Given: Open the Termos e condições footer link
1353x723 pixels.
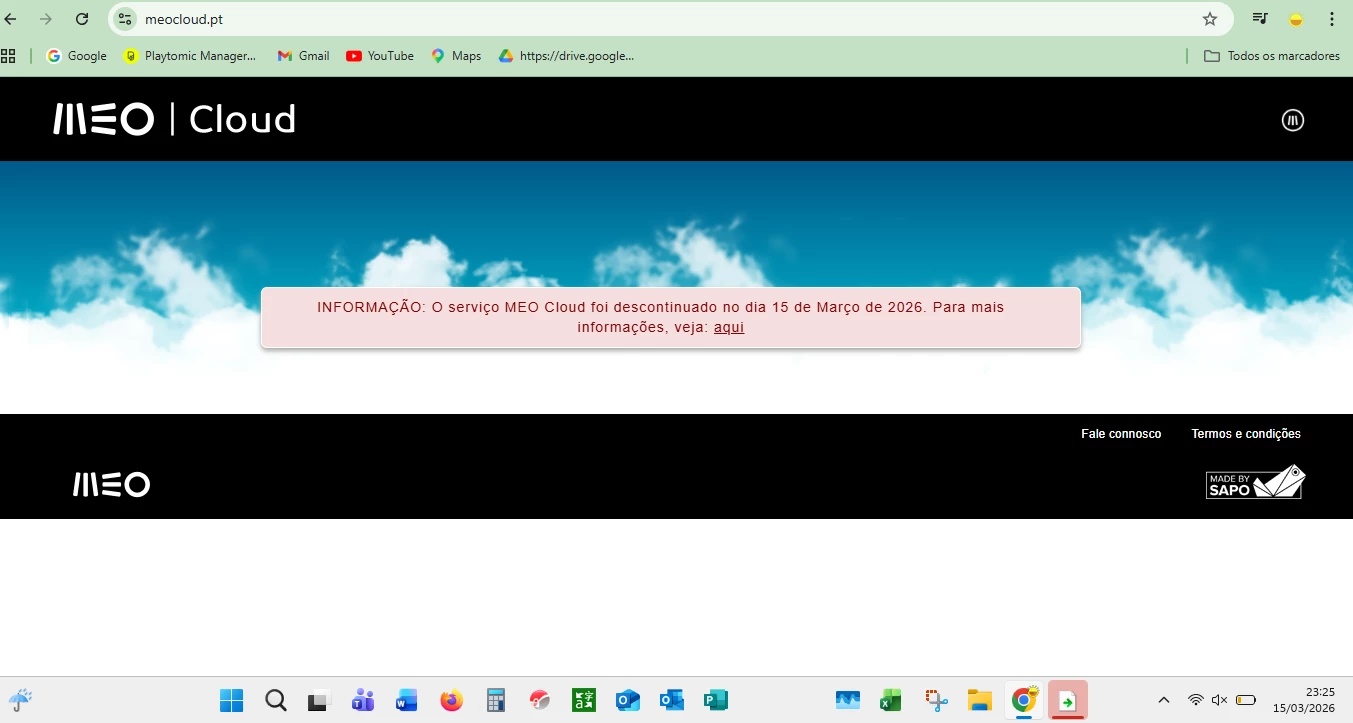Looking at the screenshot, I should pos(1246,434).
